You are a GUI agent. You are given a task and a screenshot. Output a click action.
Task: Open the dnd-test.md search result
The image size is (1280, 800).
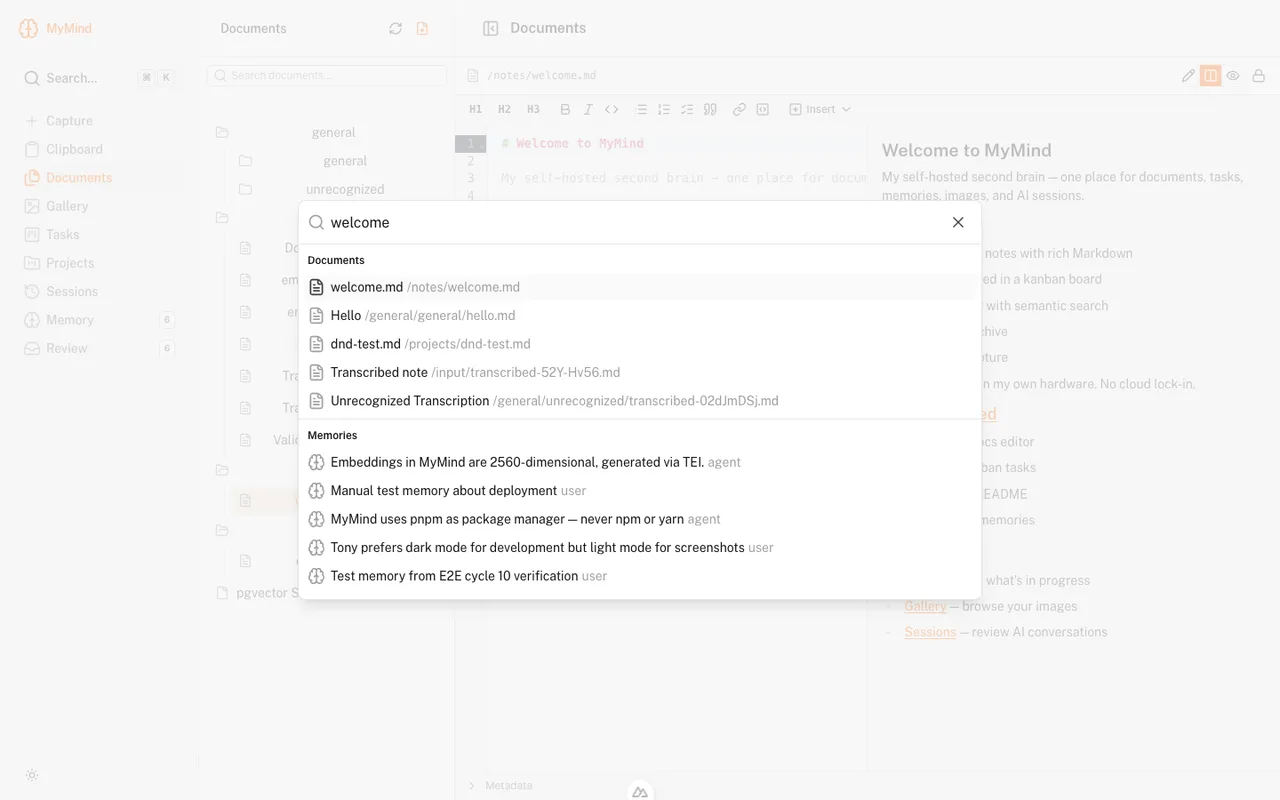click(x=640, y=344)
